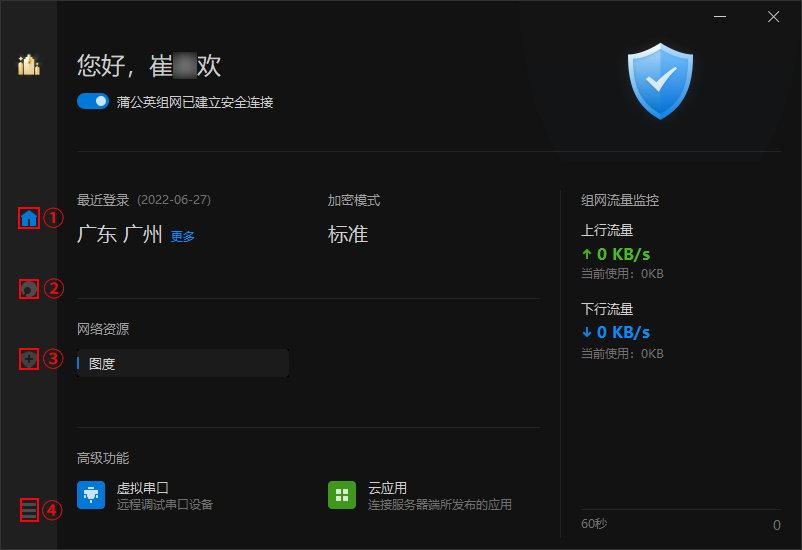Image resolution: width=802 pixels, height=550 pixels.
Task: Minimize the window
Action: point(720,16)
